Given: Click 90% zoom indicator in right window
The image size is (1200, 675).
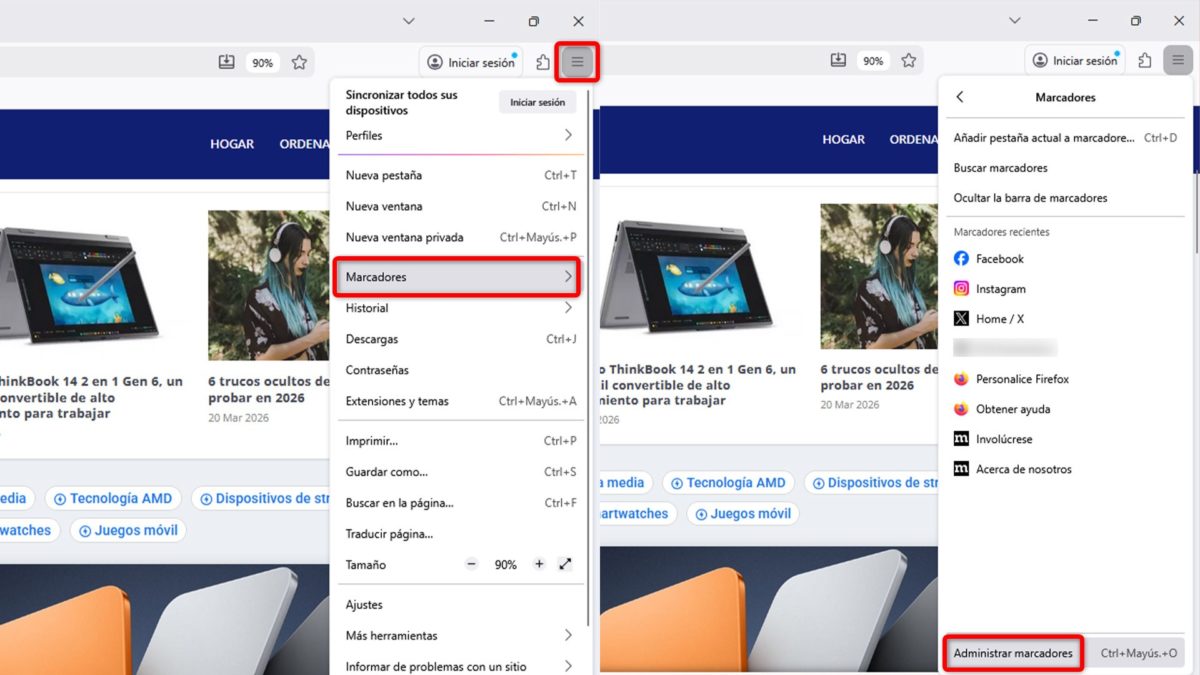Looking at the screenshot, I should (x=873, y=61).
